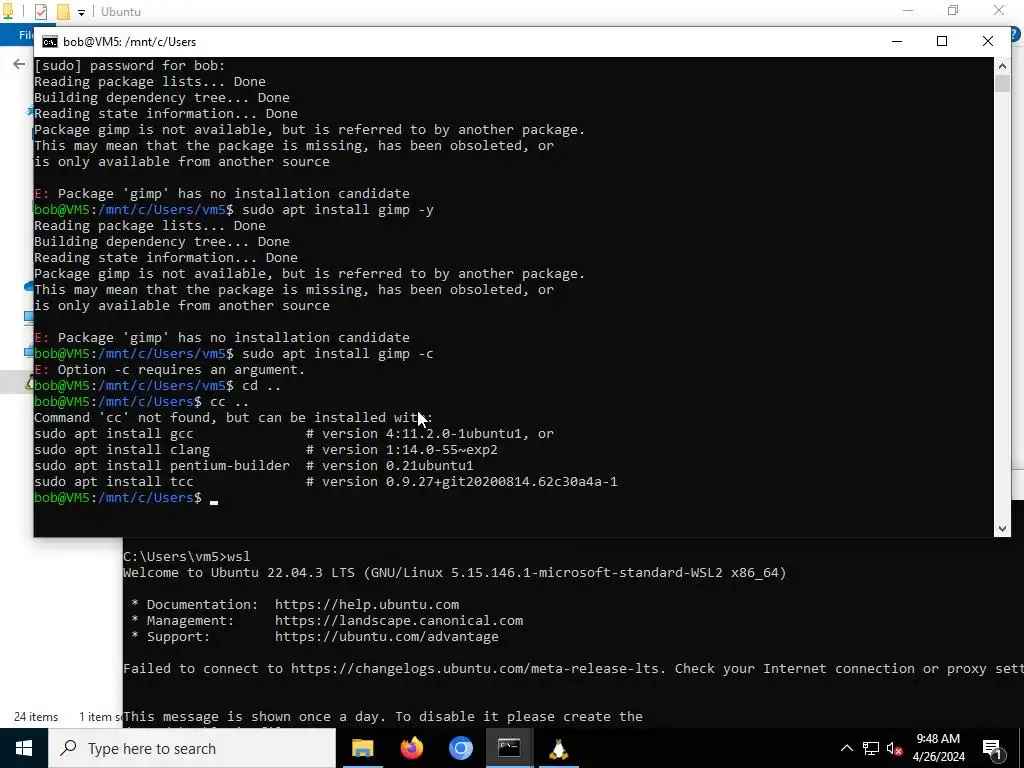
Task: Open the notification center icon
Action: click(993, 749)
